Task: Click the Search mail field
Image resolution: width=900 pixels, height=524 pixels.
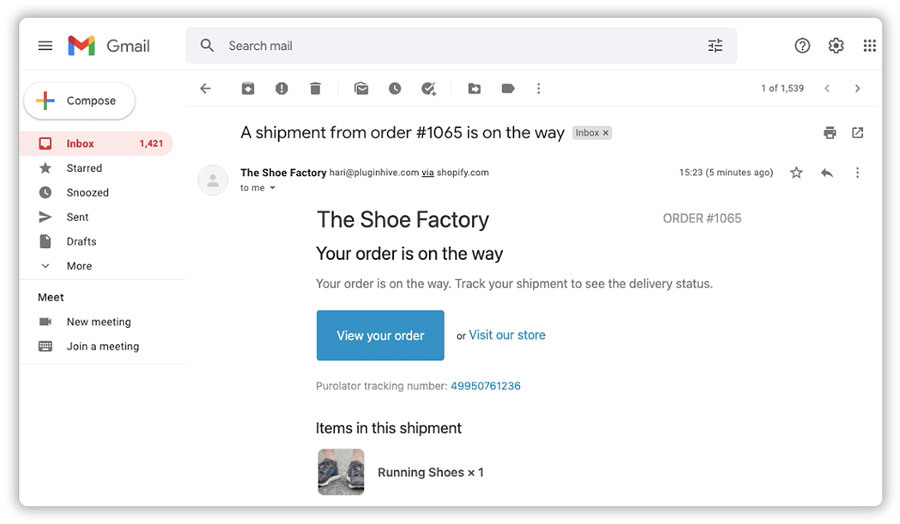Action: (461, 46)
